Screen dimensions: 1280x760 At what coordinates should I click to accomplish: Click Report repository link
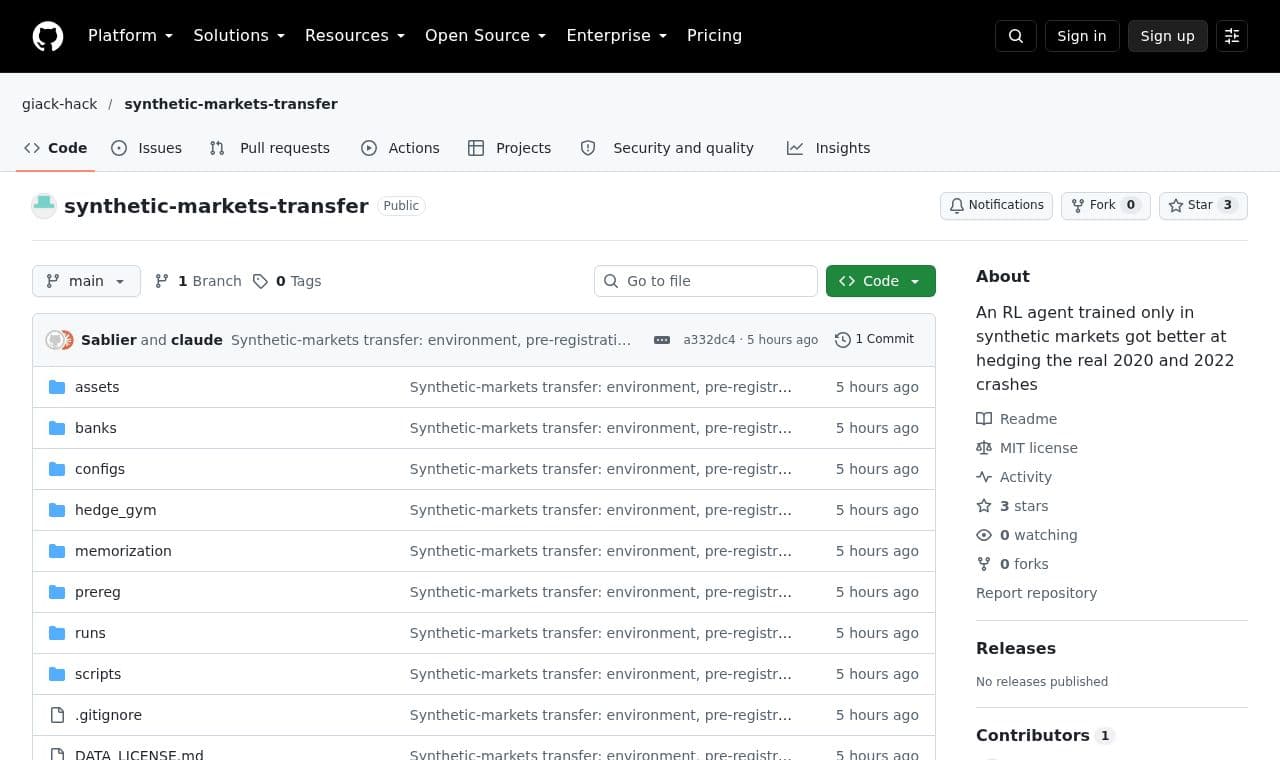pyautogui.click(x=1036, y=593)
